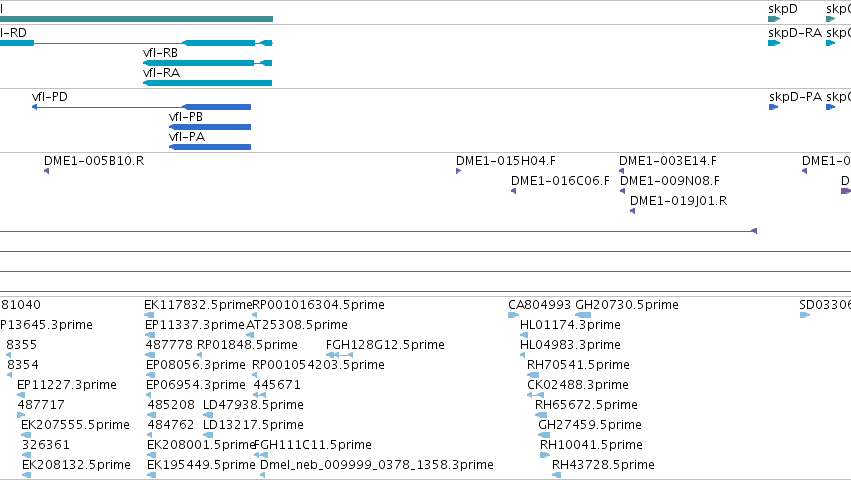Select the skpD-RA transcript arrow
This screenshot has width=851, height=480.
point(774,43)
